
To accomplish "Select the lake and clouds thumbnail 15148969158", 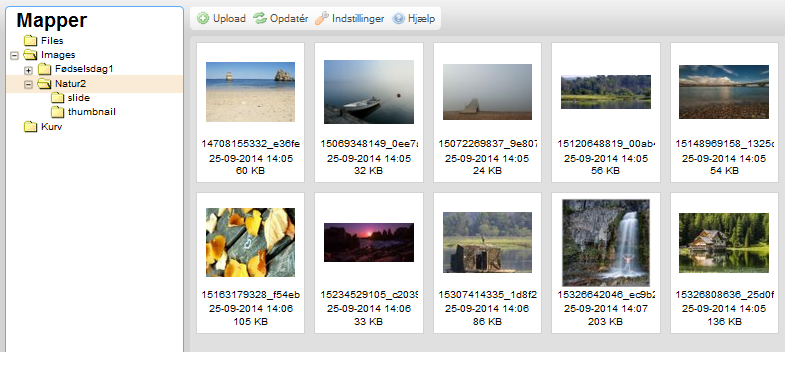I will (724, 92).
